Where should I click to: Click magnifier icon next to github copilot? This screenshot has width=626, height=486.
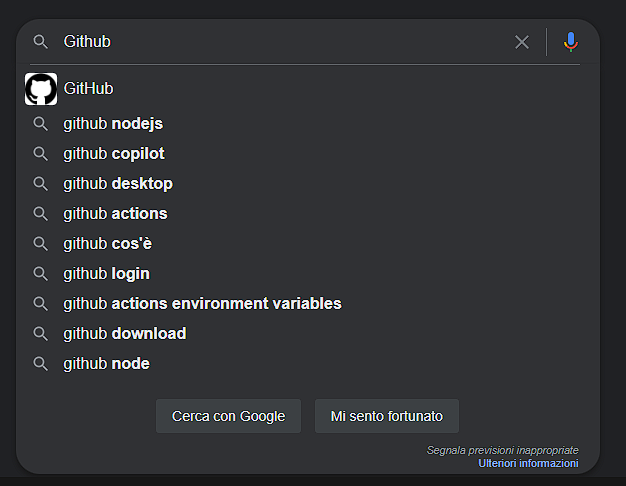(40, 154)
